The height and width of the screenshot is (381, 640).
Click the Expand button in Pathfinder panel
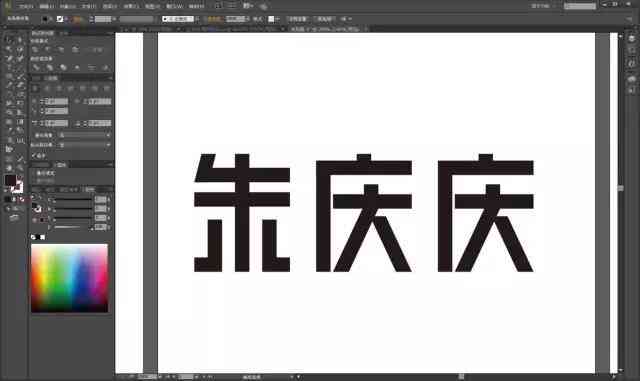[x=97, y=49]
